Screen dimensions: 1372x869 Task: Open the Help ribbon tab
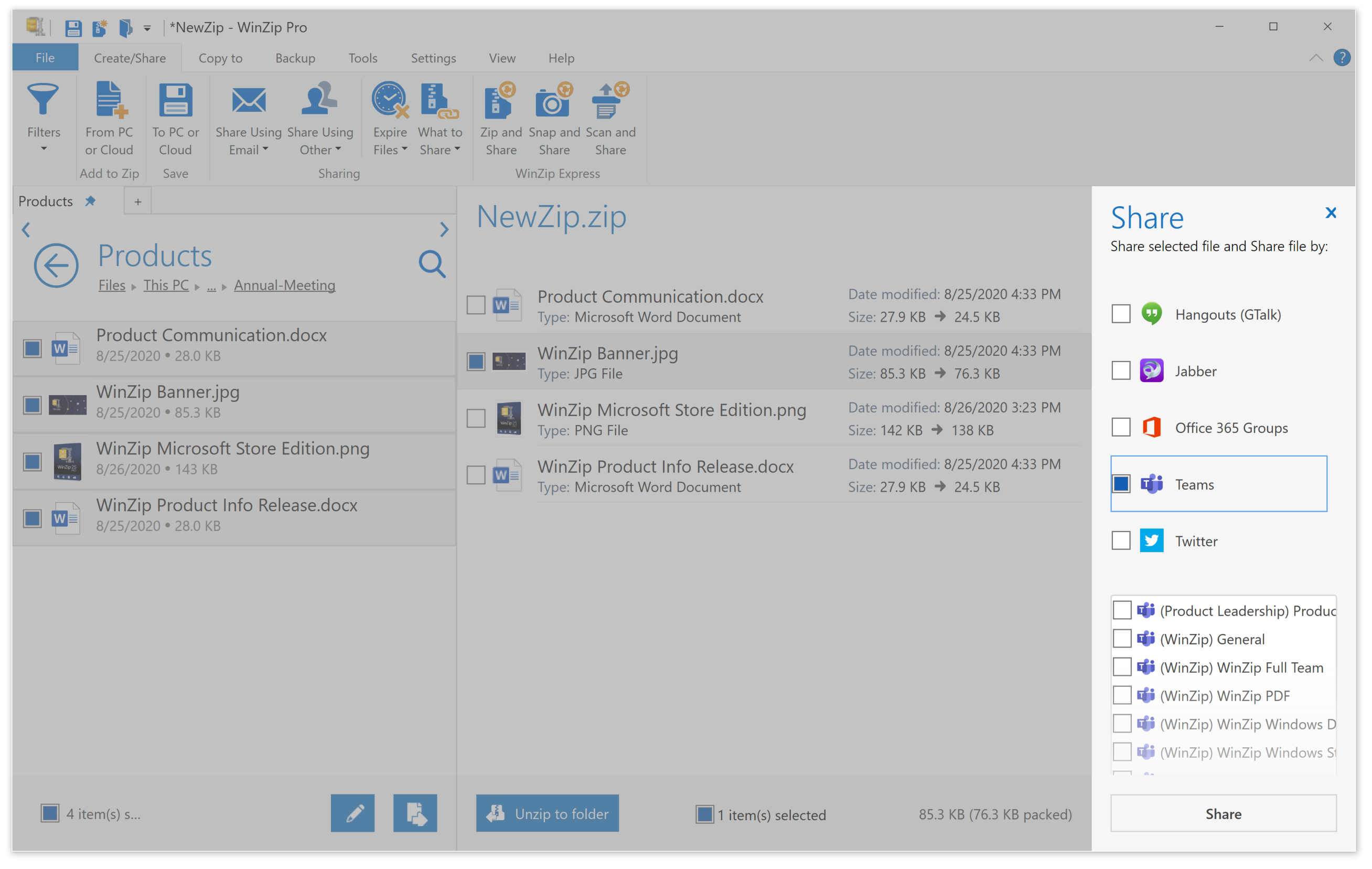point(561,58)
